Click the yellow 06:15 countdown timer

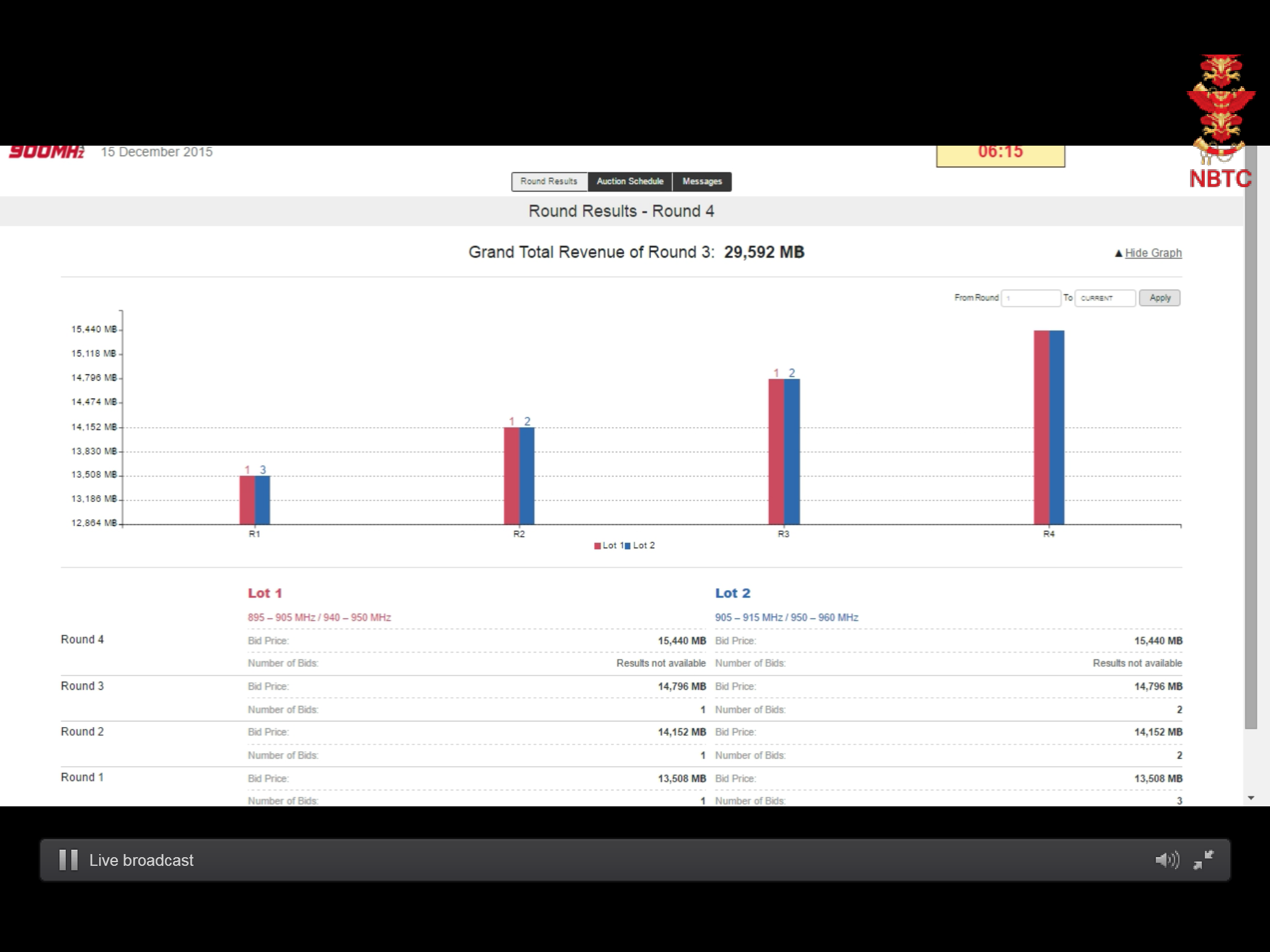(1000, 154)
